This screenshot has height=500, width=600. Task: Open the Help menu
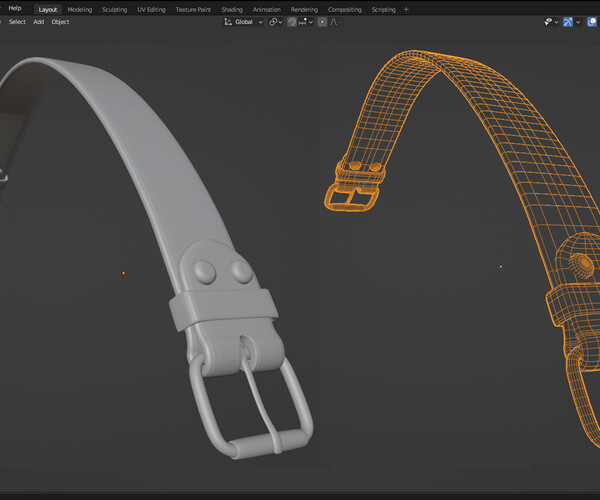15,8
